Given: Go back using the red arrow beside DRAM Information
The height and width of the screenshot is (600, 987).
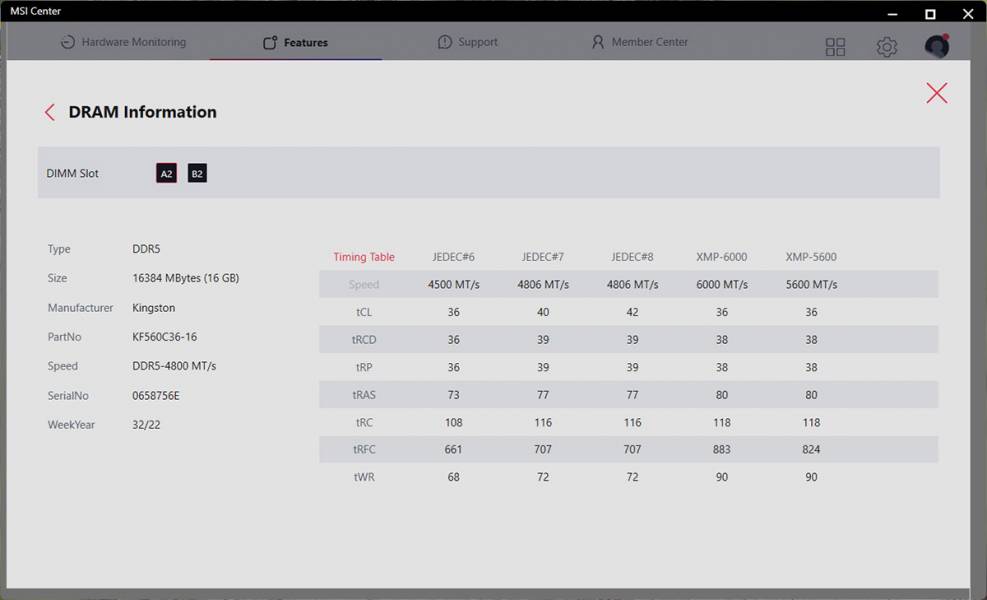Looking at the screenshot, I should [50, 112].
